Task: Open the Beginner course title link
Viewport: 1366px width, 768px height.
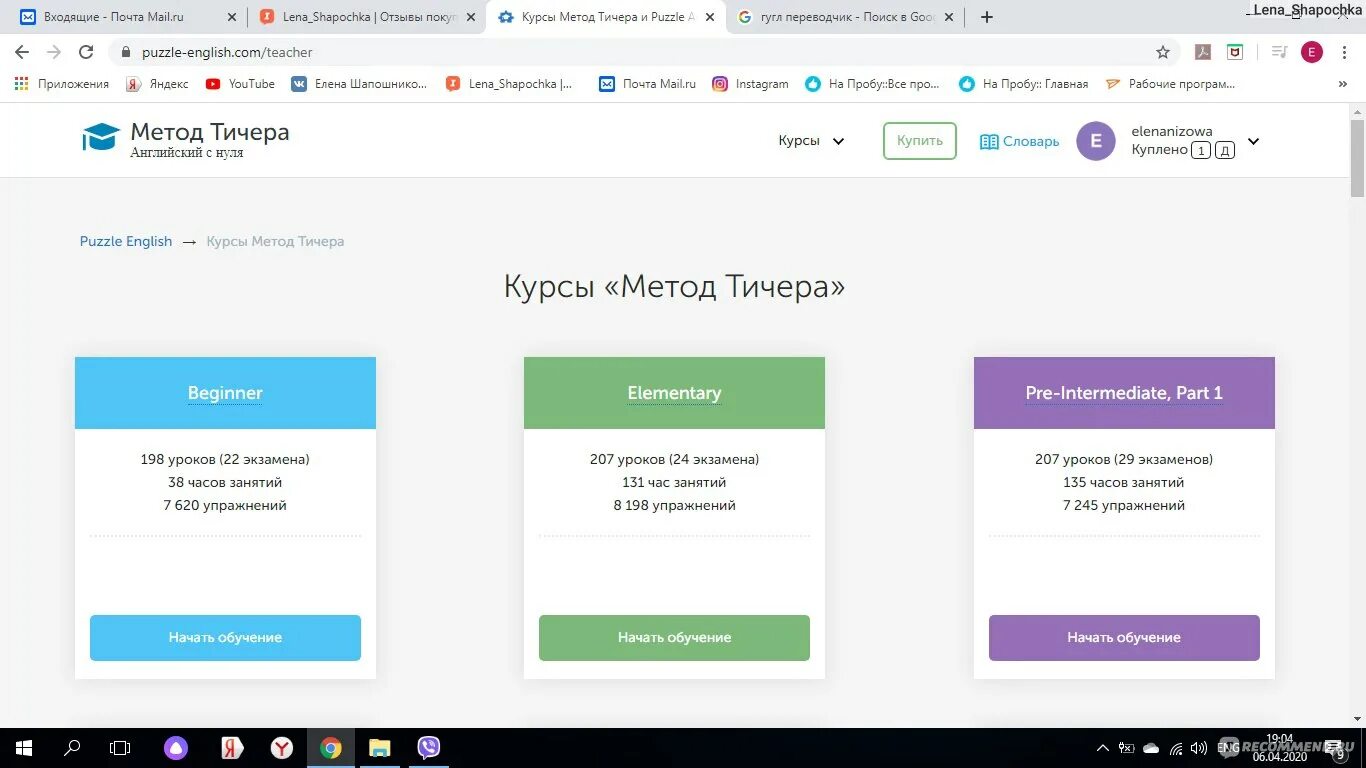Action: pos(225,393)
